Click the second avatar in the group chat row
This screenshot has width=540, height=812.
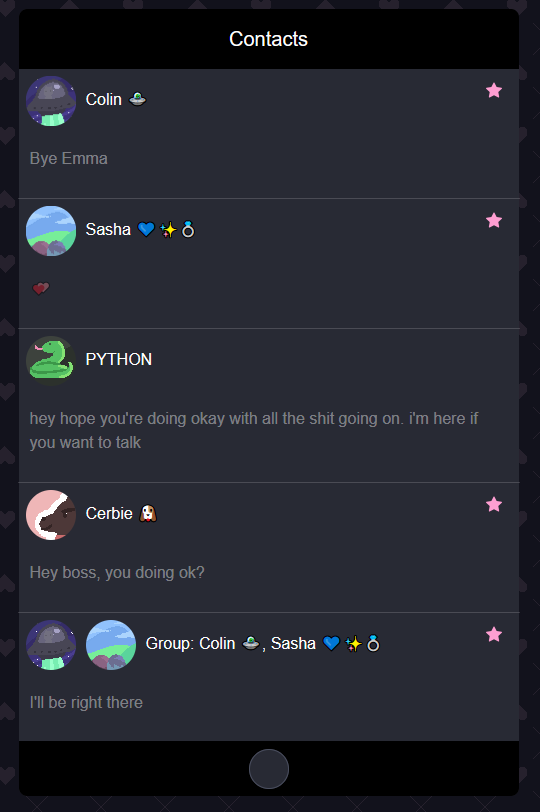pos(111,645)
